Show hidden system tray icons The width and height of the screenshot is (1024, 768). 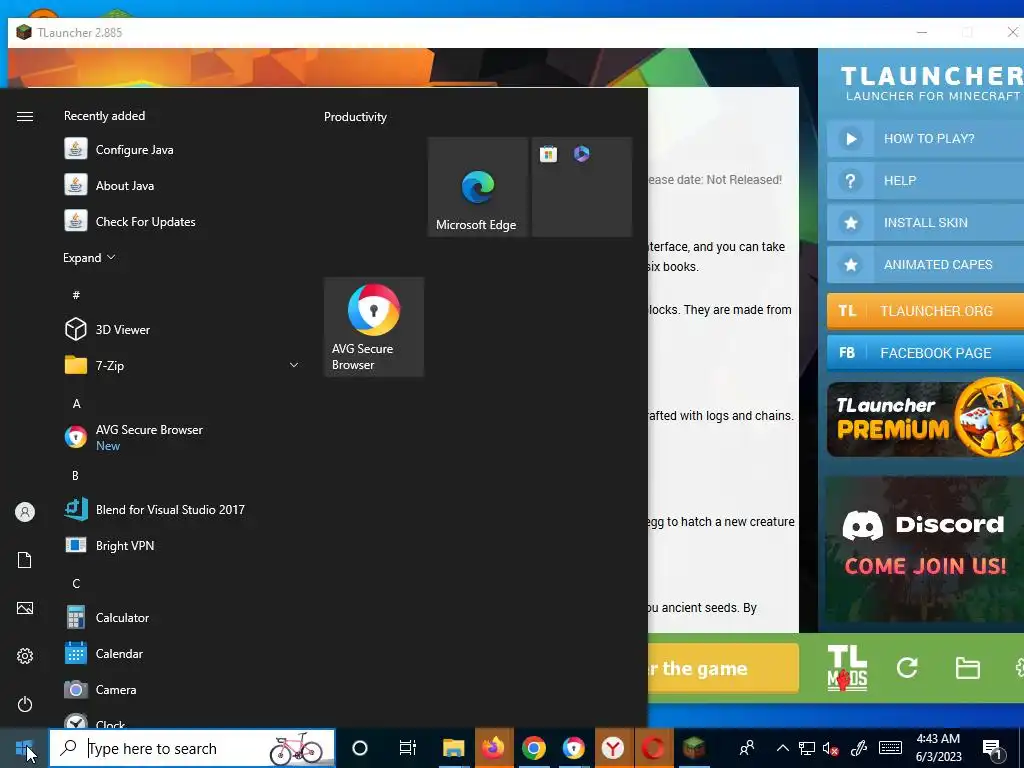pyautogui.click(x=782, y=748)
